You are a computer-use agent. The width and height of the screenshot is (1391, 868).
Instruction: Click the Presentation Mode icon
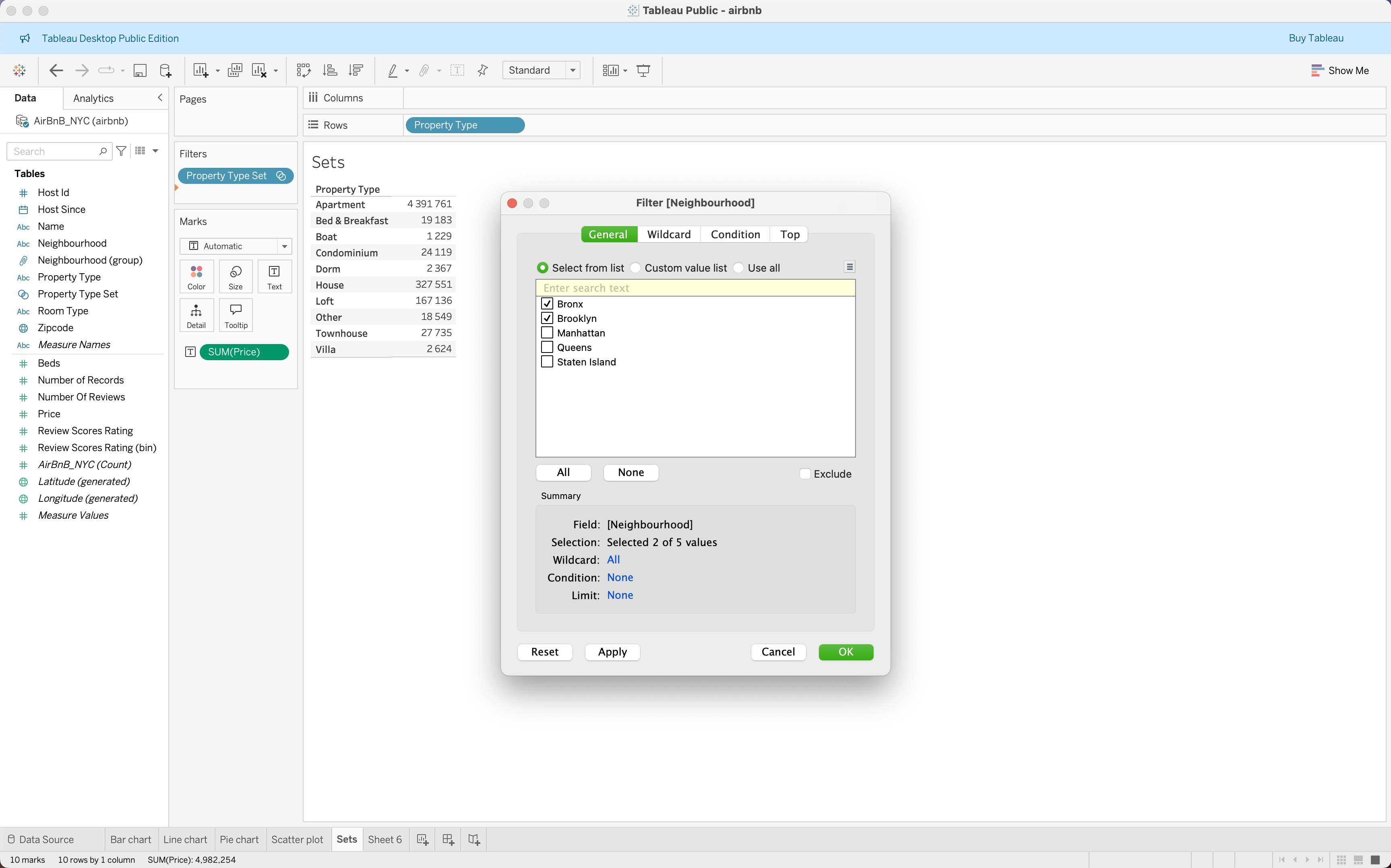pos(643,70)
